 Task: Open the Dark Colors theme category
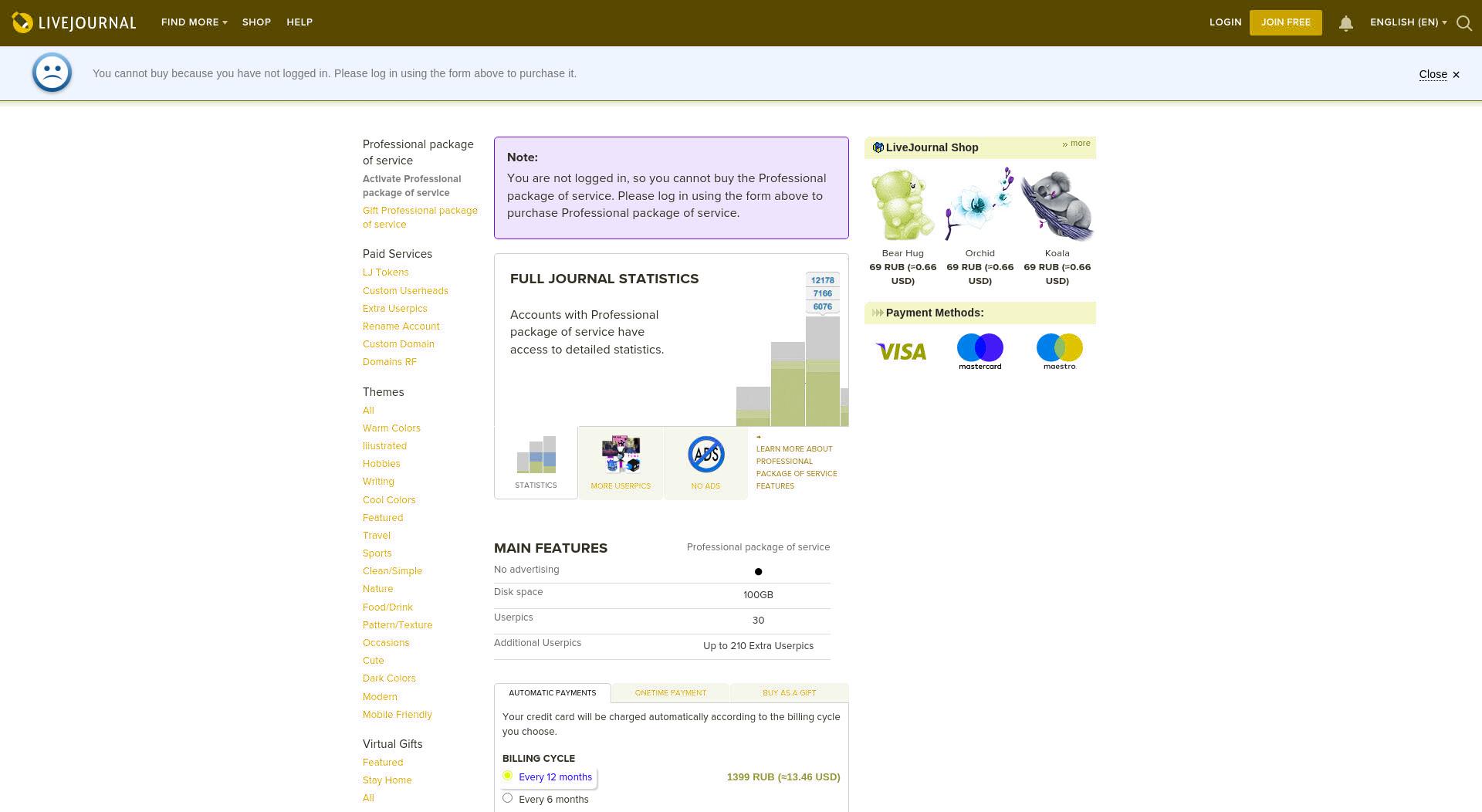point(389,678)
